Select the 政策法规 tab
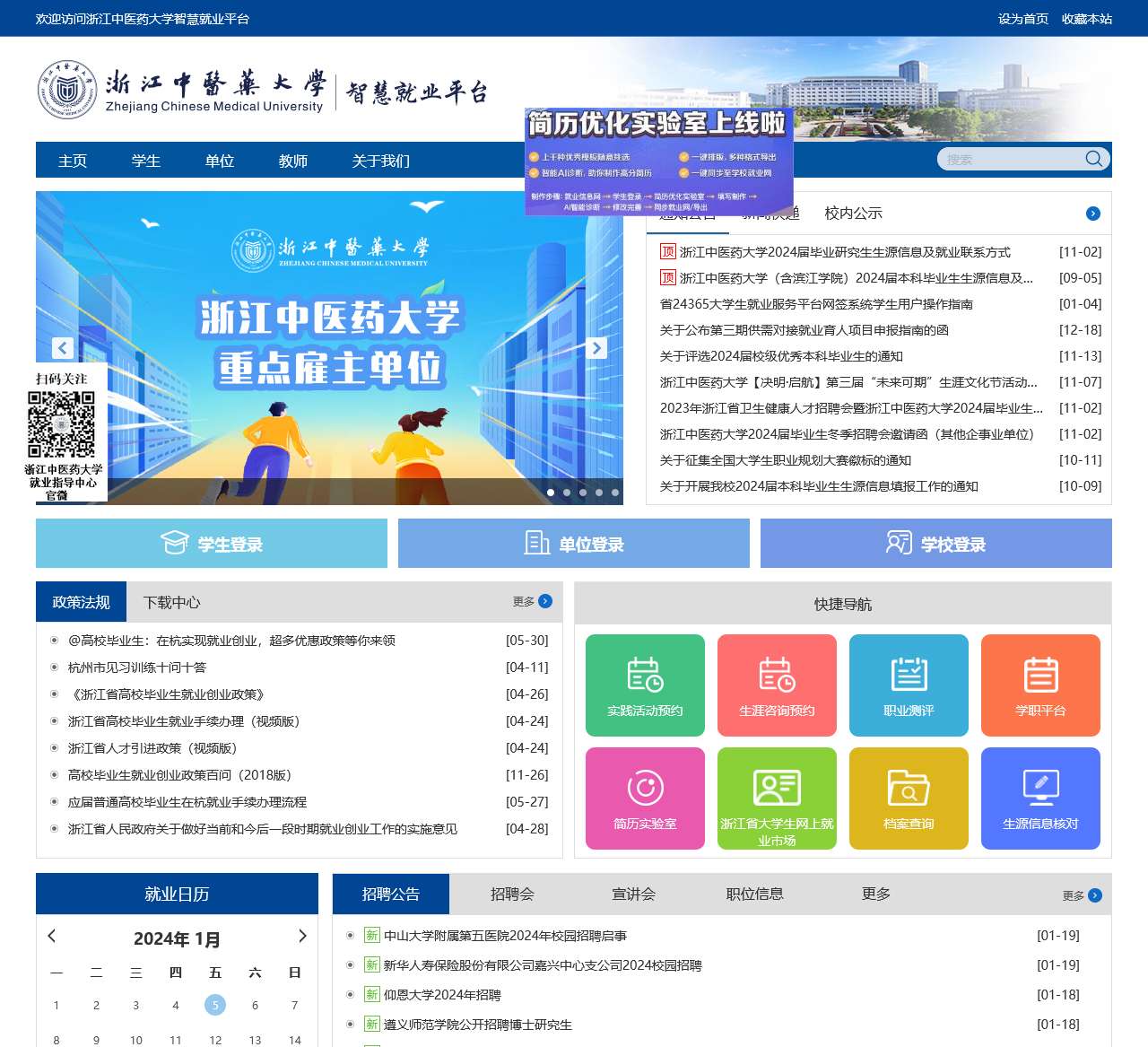 coord(82,602)
